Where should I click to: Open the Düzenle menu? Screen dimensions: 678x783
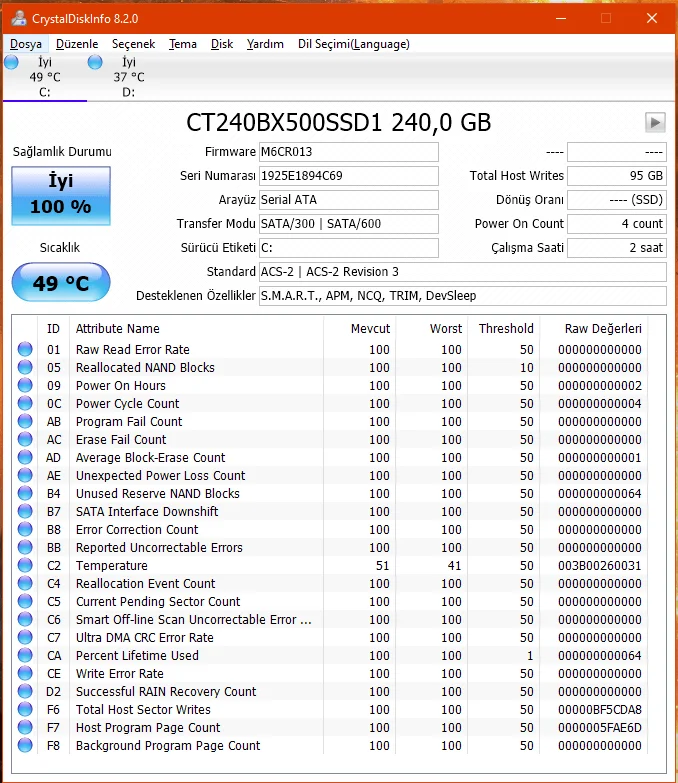click(77, 44)
